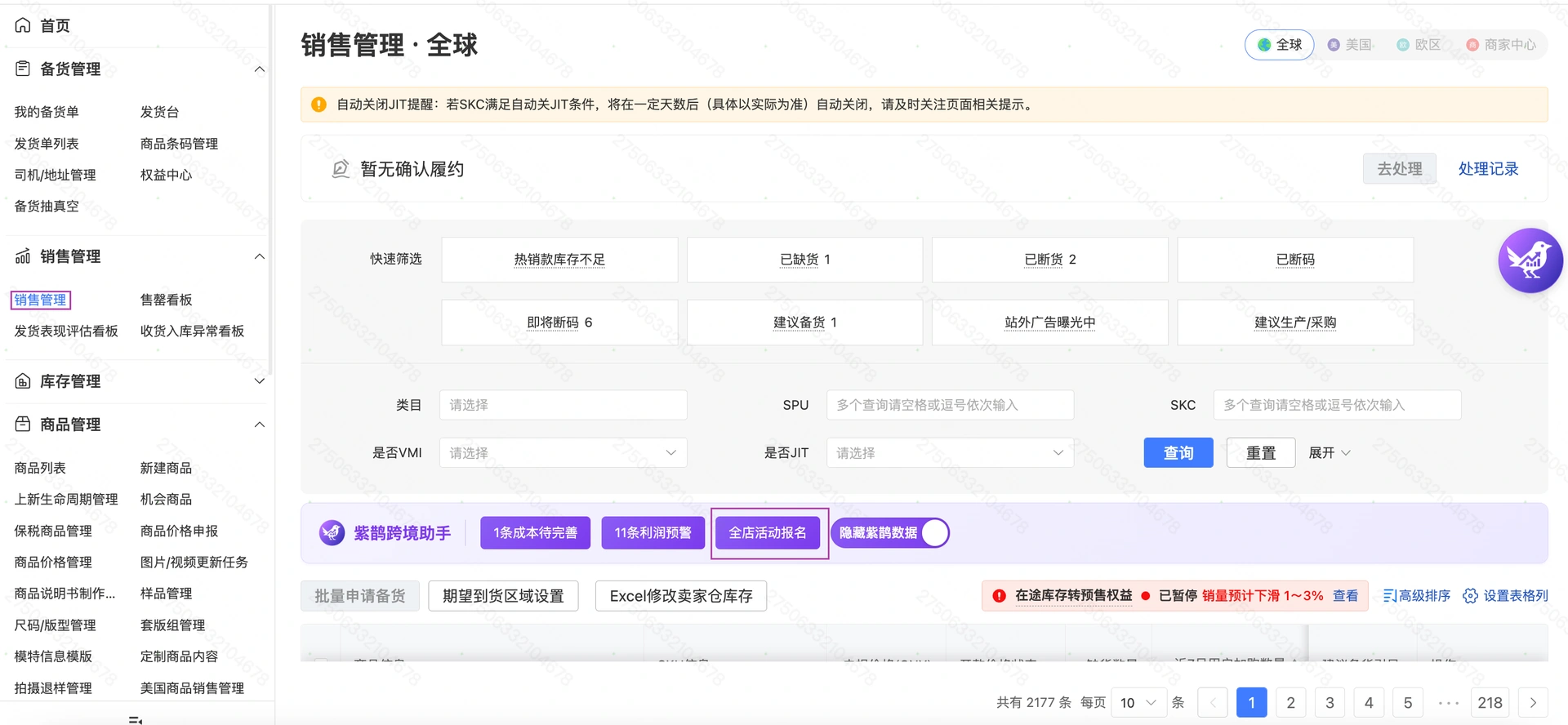Collapse the sidebar with the bottom menu icon

136,719
